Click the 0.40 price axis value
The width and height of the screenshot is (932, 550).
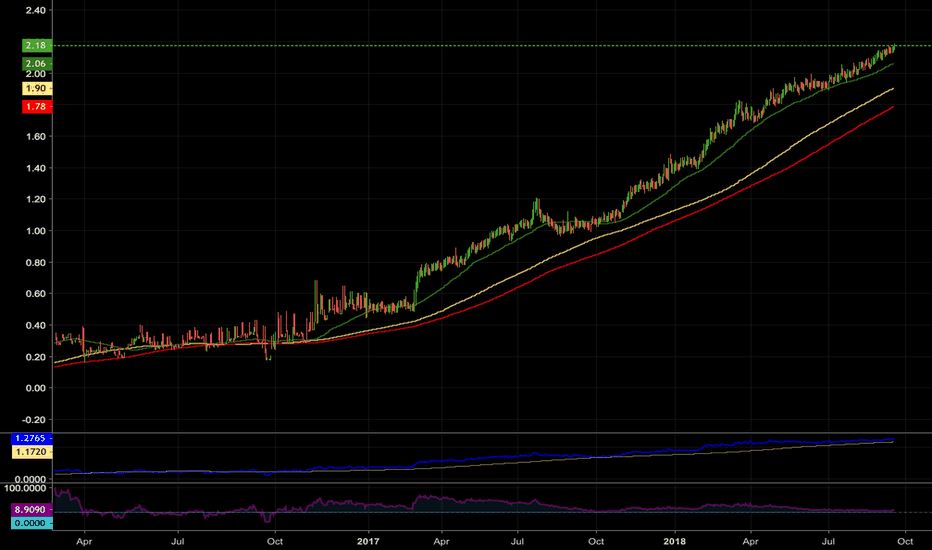click(36, 325)
